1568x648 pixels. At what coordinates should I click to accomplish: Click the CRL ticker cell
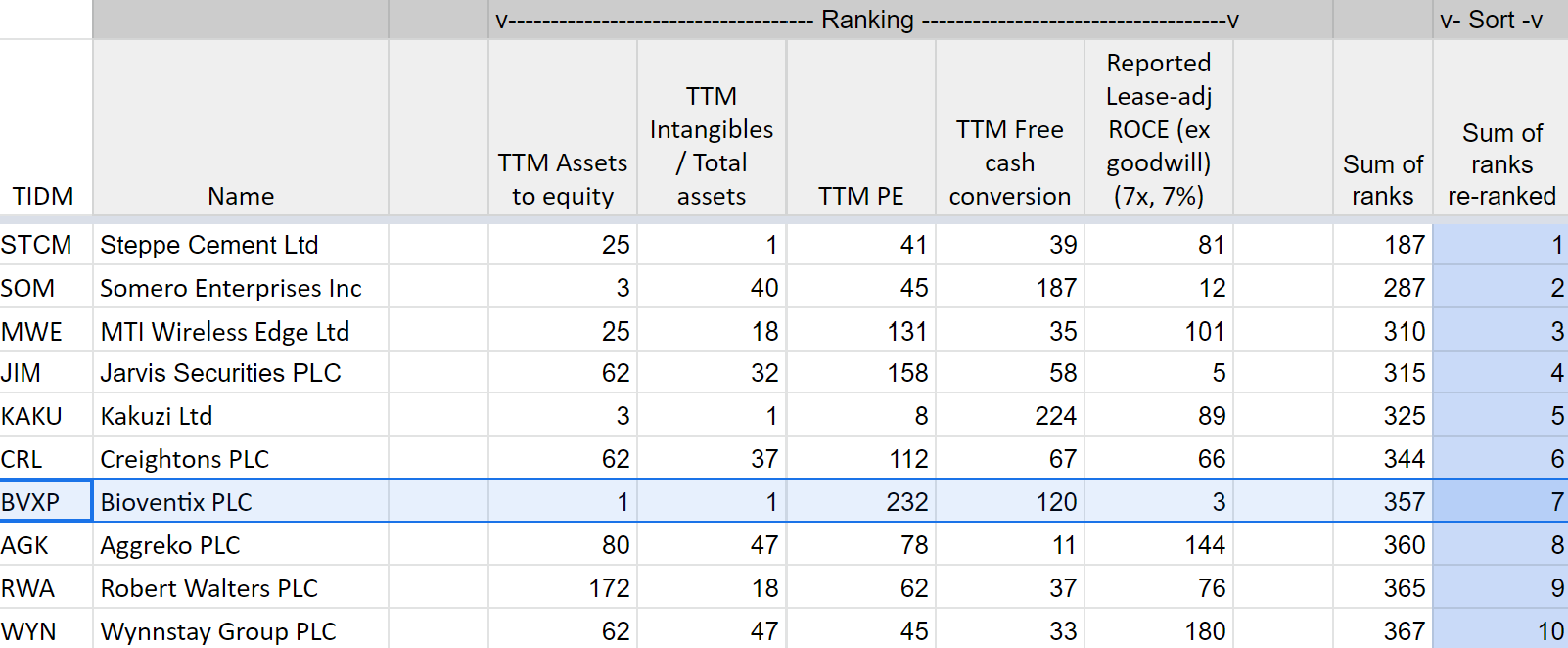[x=46, y=459]
